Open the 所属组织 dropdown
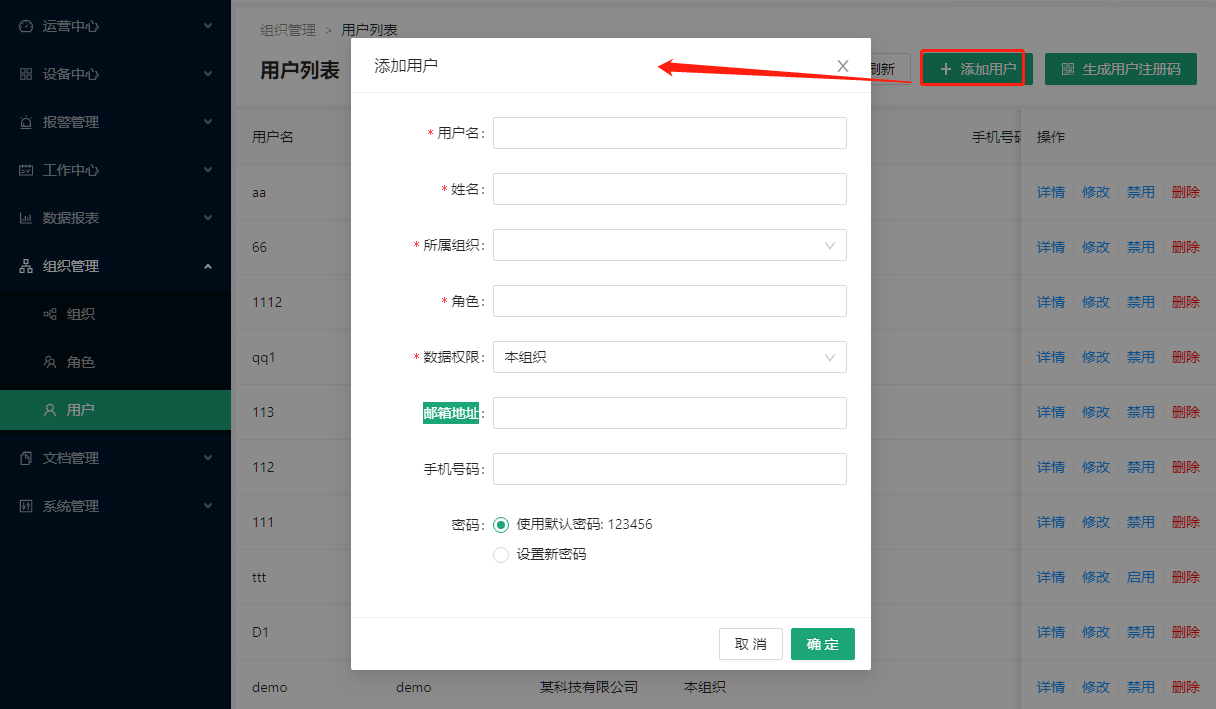 tap(669, 245)
